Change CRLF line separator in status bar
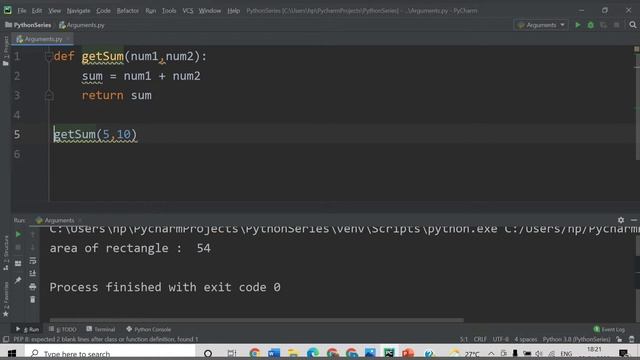 pos(480,339)
